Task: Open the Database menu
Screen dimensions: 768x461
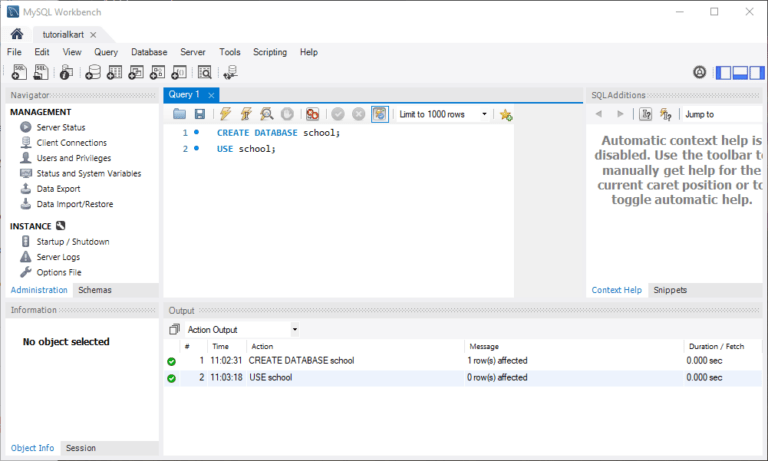Action: pyautogui.click(x=149, y=52)
